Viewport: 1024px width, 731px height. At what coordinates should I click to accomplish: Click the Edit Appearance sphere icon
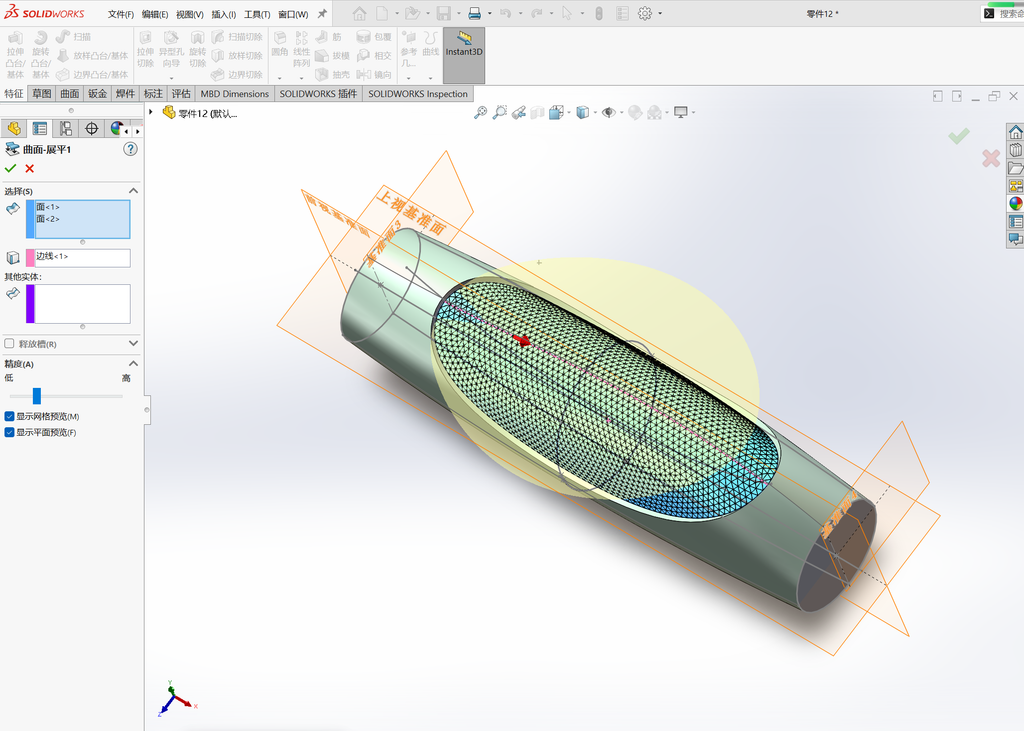[635, 112]
